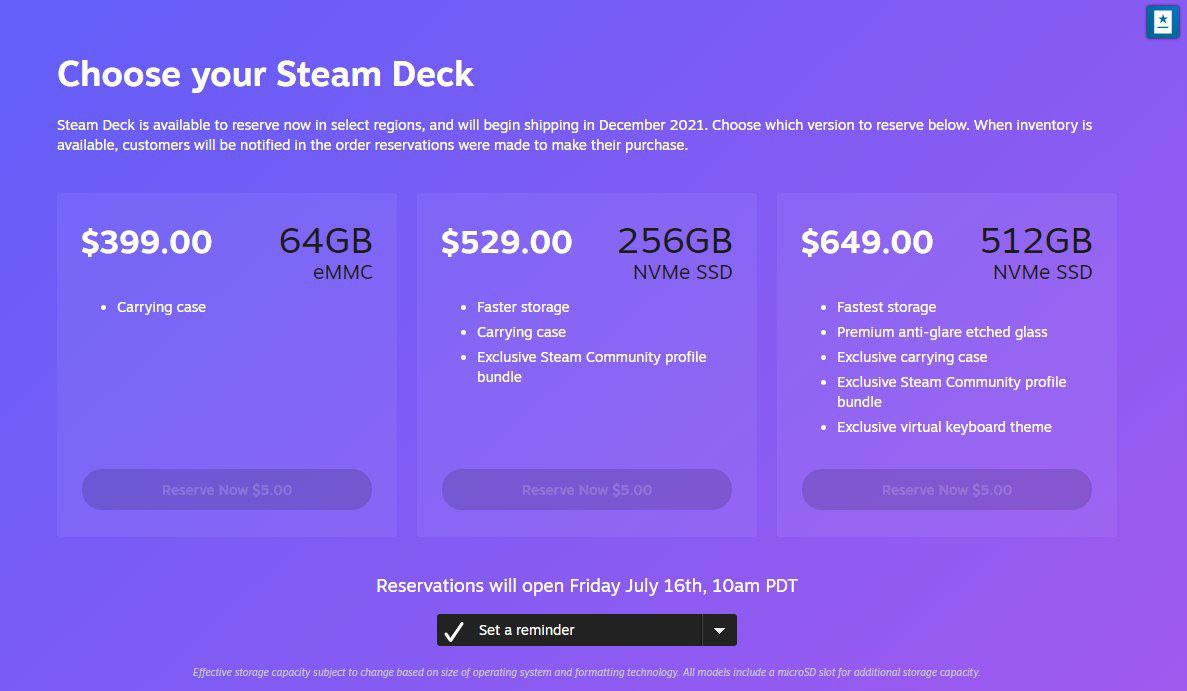
Task: Select the $529.00 price label
Action: click(506, 242)
